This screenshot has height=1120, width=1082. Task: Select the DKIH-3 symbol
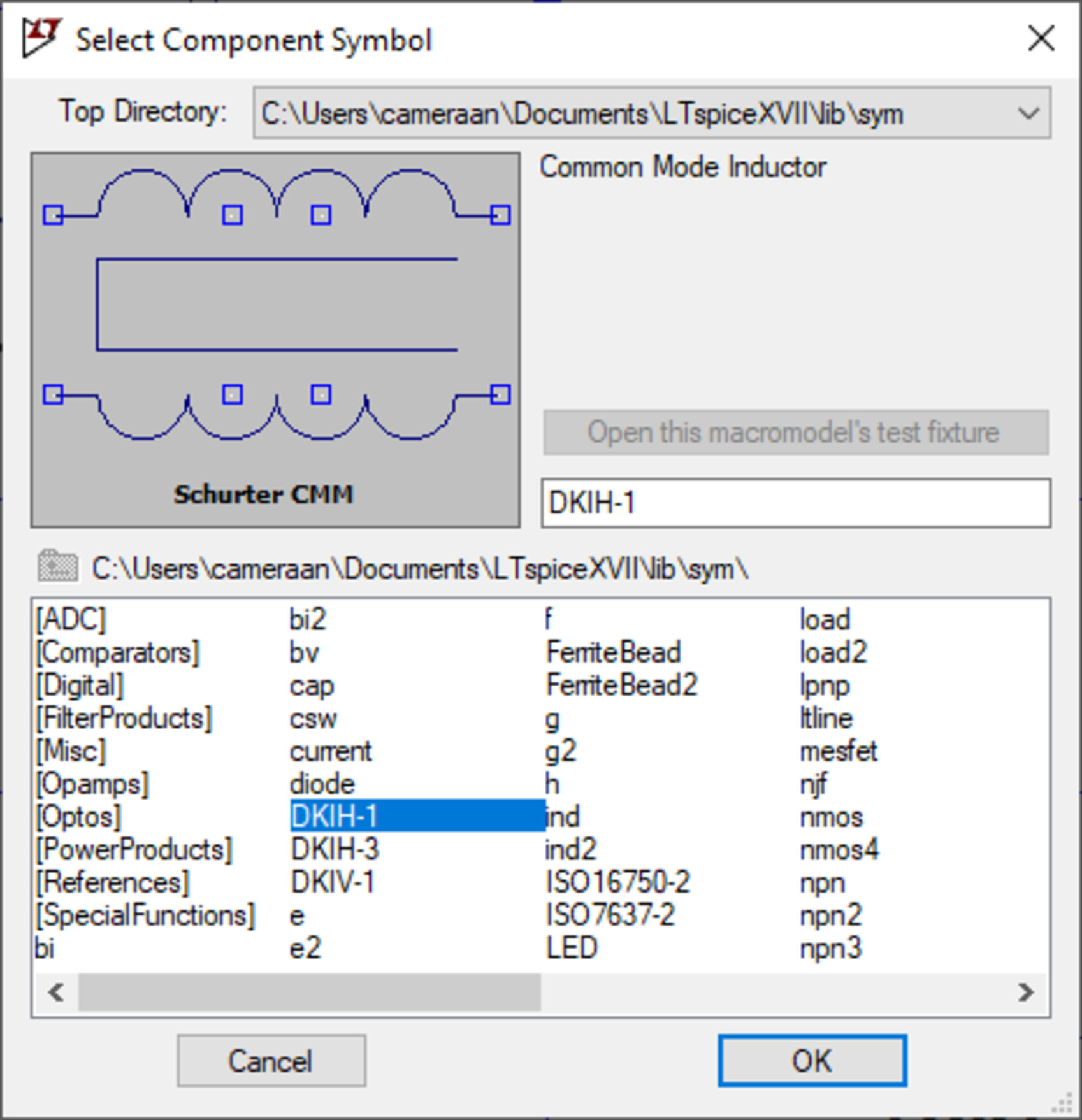tap(335, 850)
